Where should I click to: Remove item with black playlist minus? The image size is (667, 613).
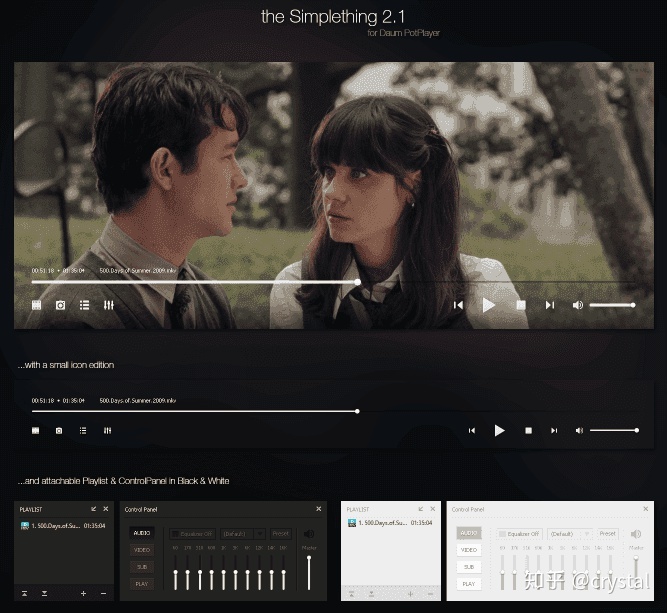coord(103,593)
